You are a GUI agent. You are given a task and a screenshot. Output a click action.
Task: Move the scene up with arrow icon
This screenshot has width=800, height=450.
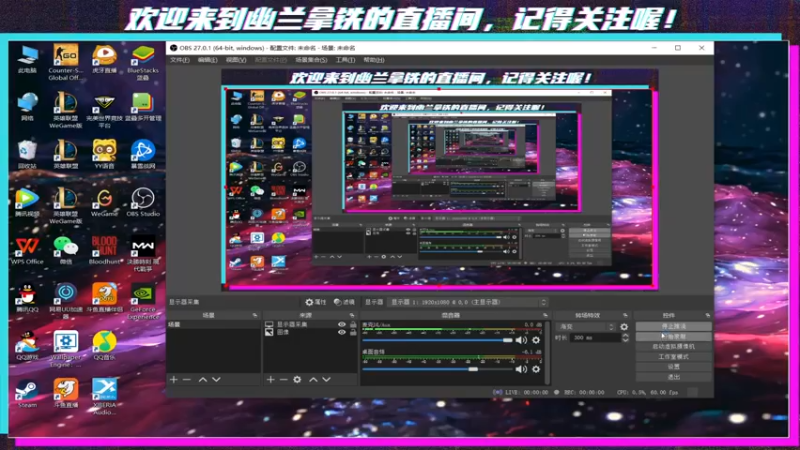tap(203, 380)
